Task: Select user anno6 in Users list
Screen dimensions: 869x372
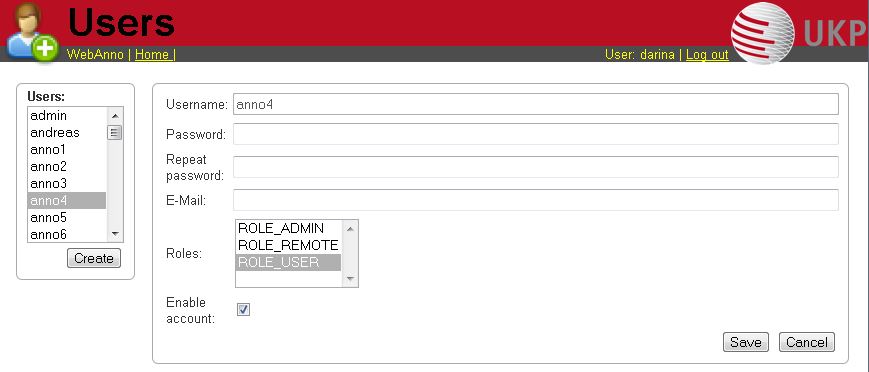Action: [x=67, y=235]
